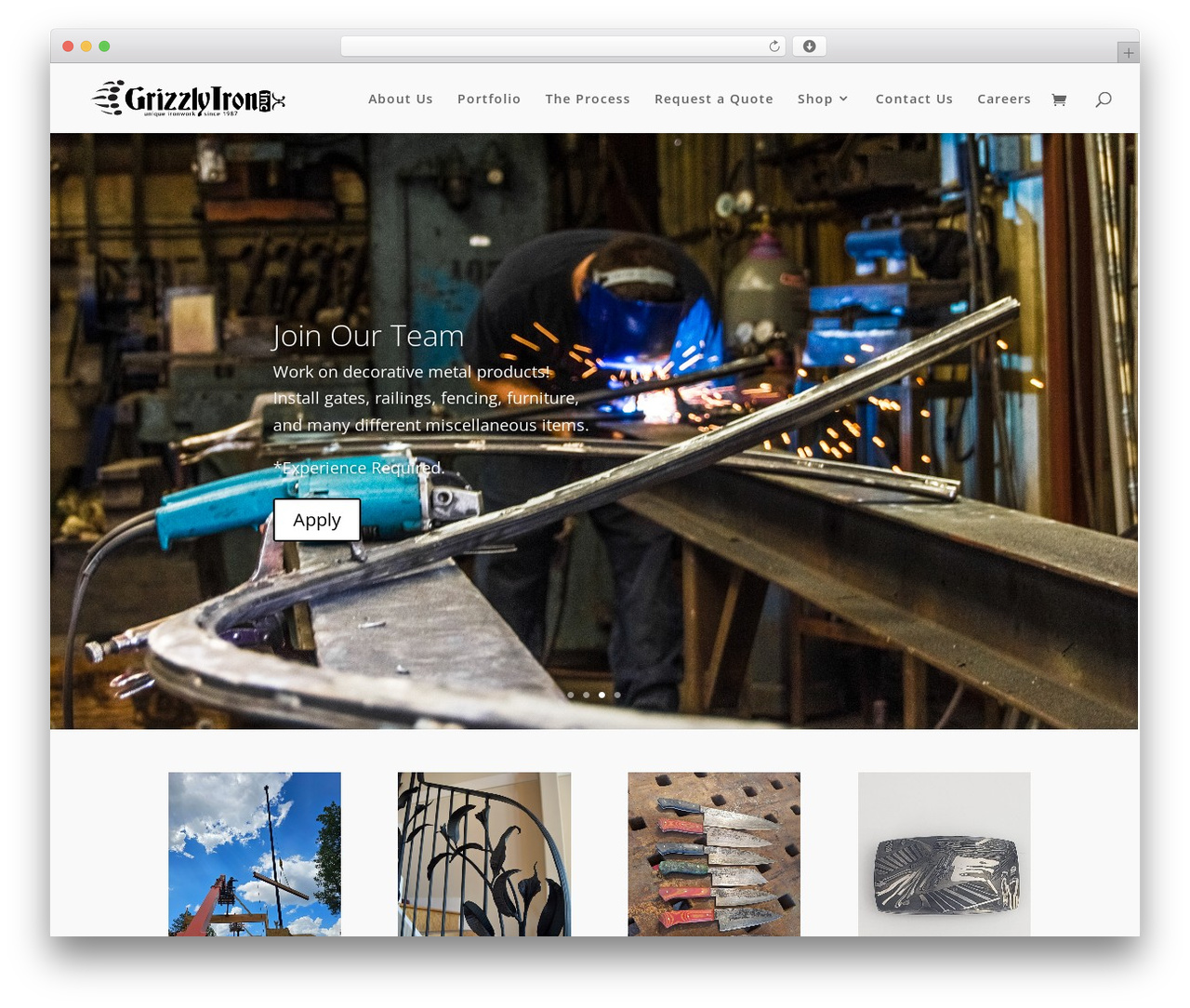
Task: Open the Careers page link
Action: pos(1004,99)
